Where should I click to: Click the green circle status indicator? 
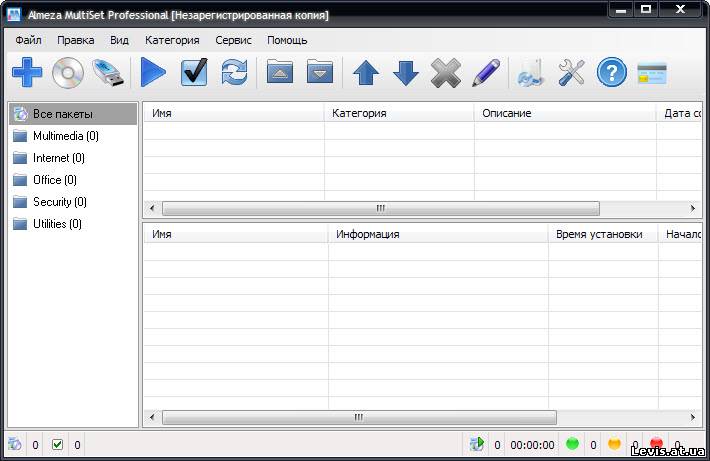coord(572,444)
